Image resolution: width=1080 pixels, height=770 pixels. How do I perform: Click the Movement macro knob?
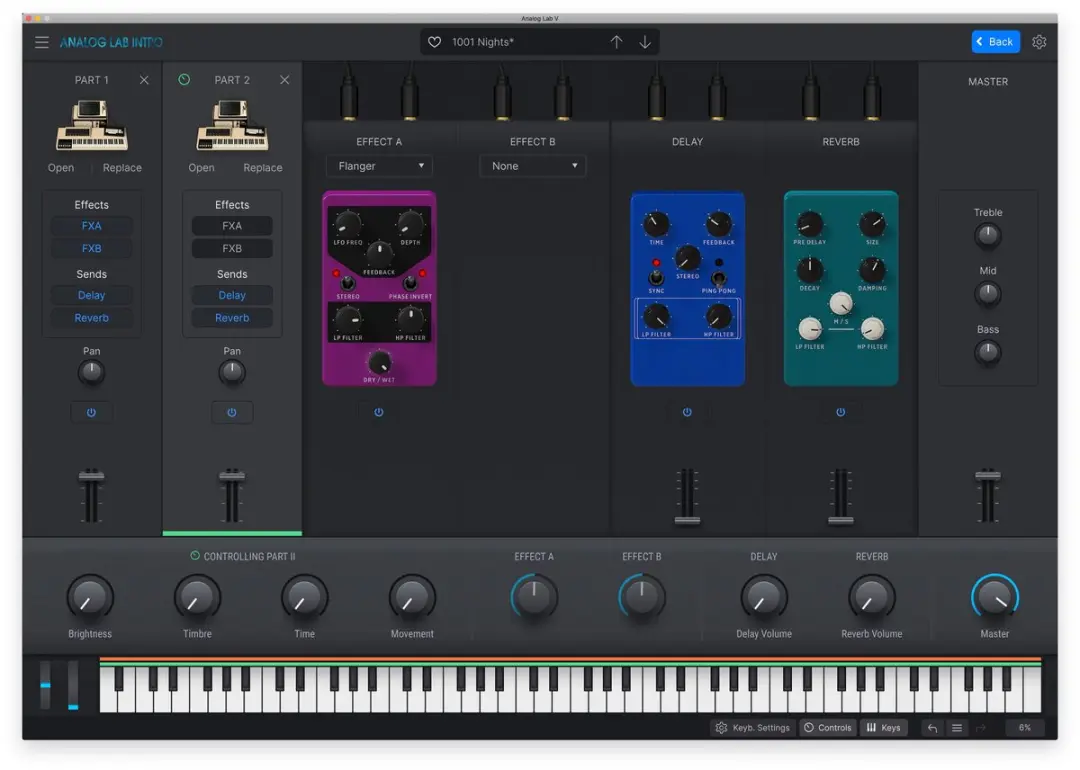point(412,598)
